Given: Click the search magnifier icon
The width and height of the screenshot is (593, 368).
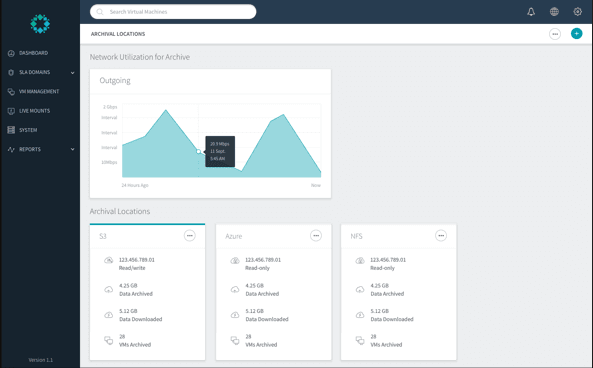Looking at the screenshot, I should 100,12.
